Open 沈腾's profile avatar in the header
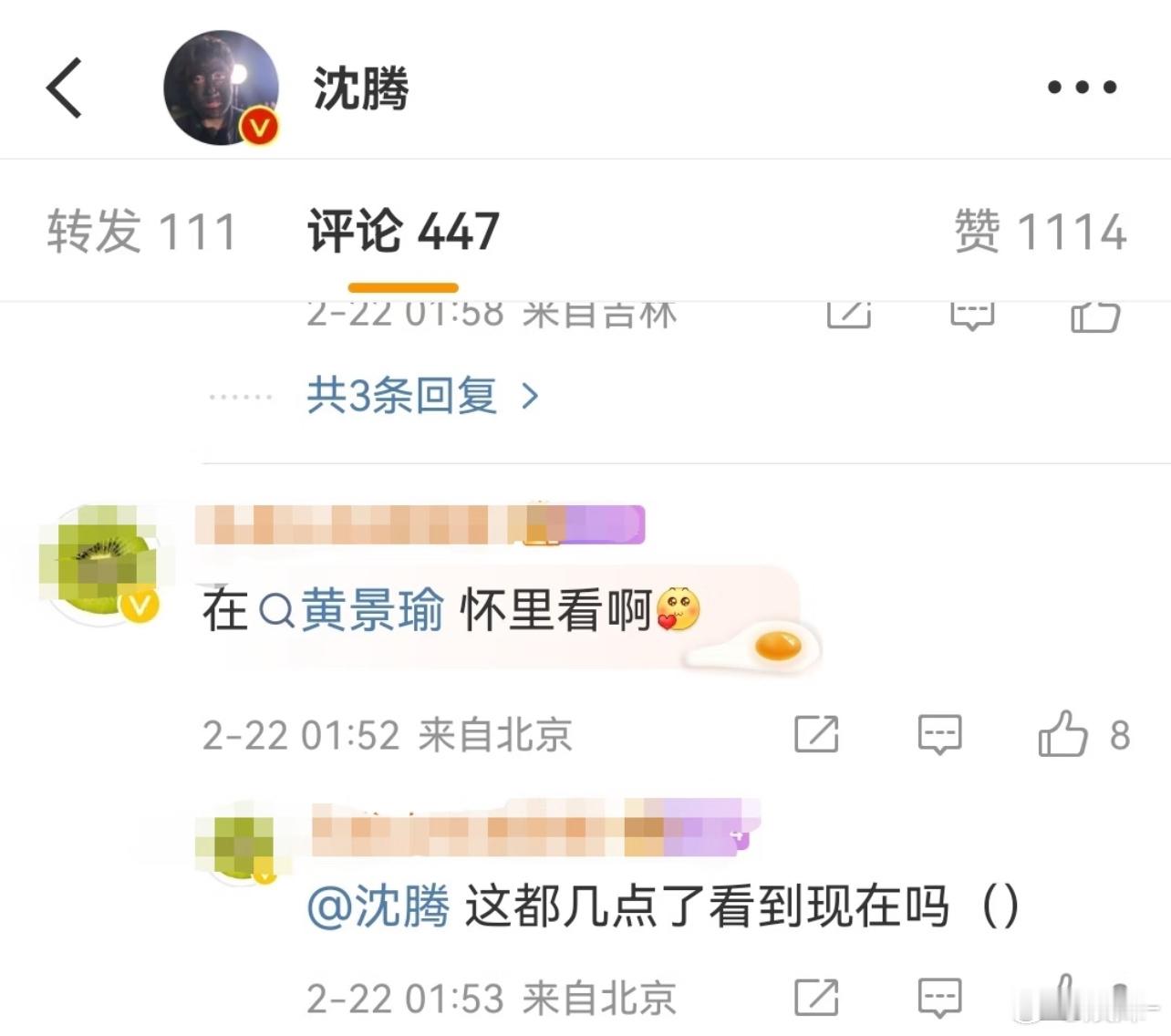This screenshot has height=1036, width=1171. (222, 88)
